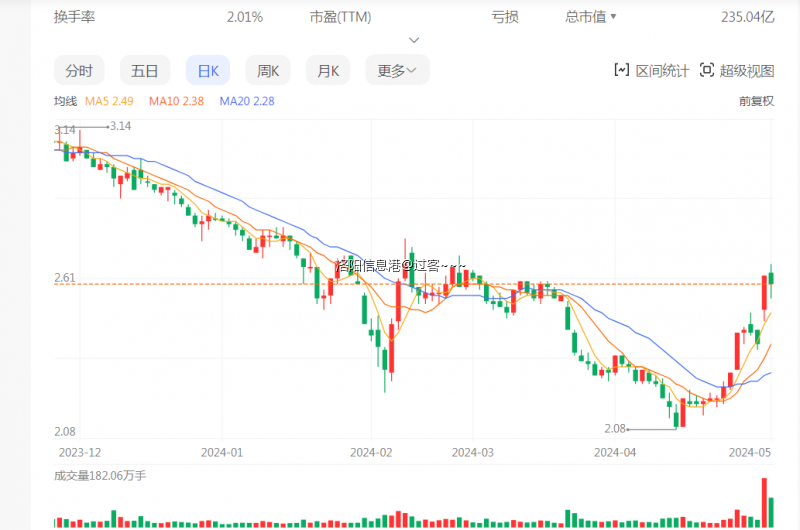Click the MA5 2.49 moving average label
Screen dimensions: 800x530
(x=109, y=101)
